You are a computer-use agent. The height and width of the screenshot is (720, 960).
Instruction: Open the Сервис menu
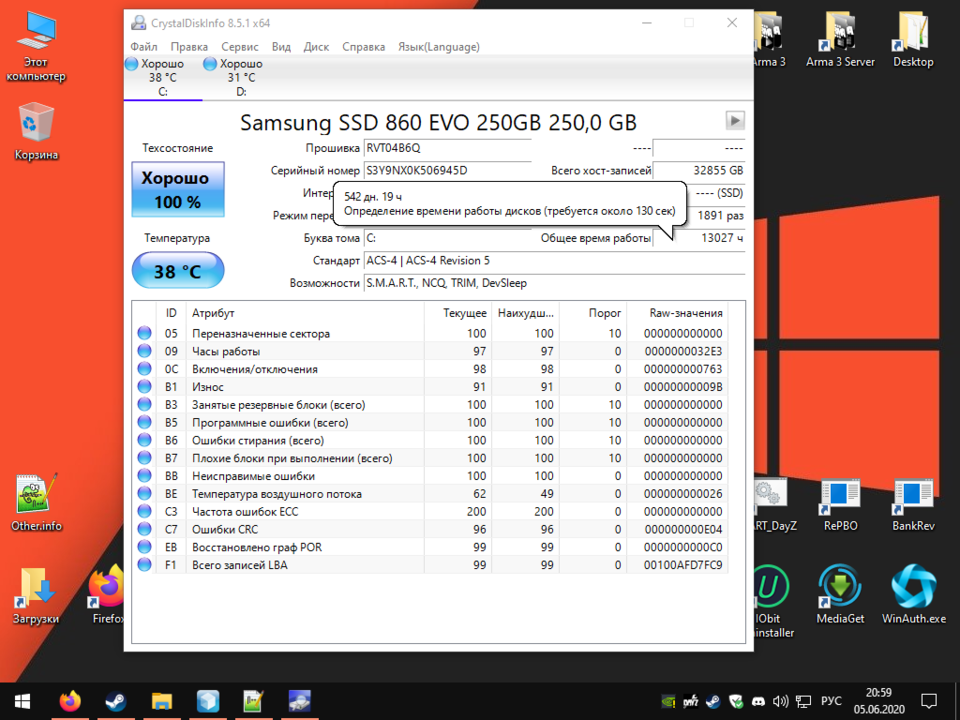pyautogui.click(x=240, y=47)
